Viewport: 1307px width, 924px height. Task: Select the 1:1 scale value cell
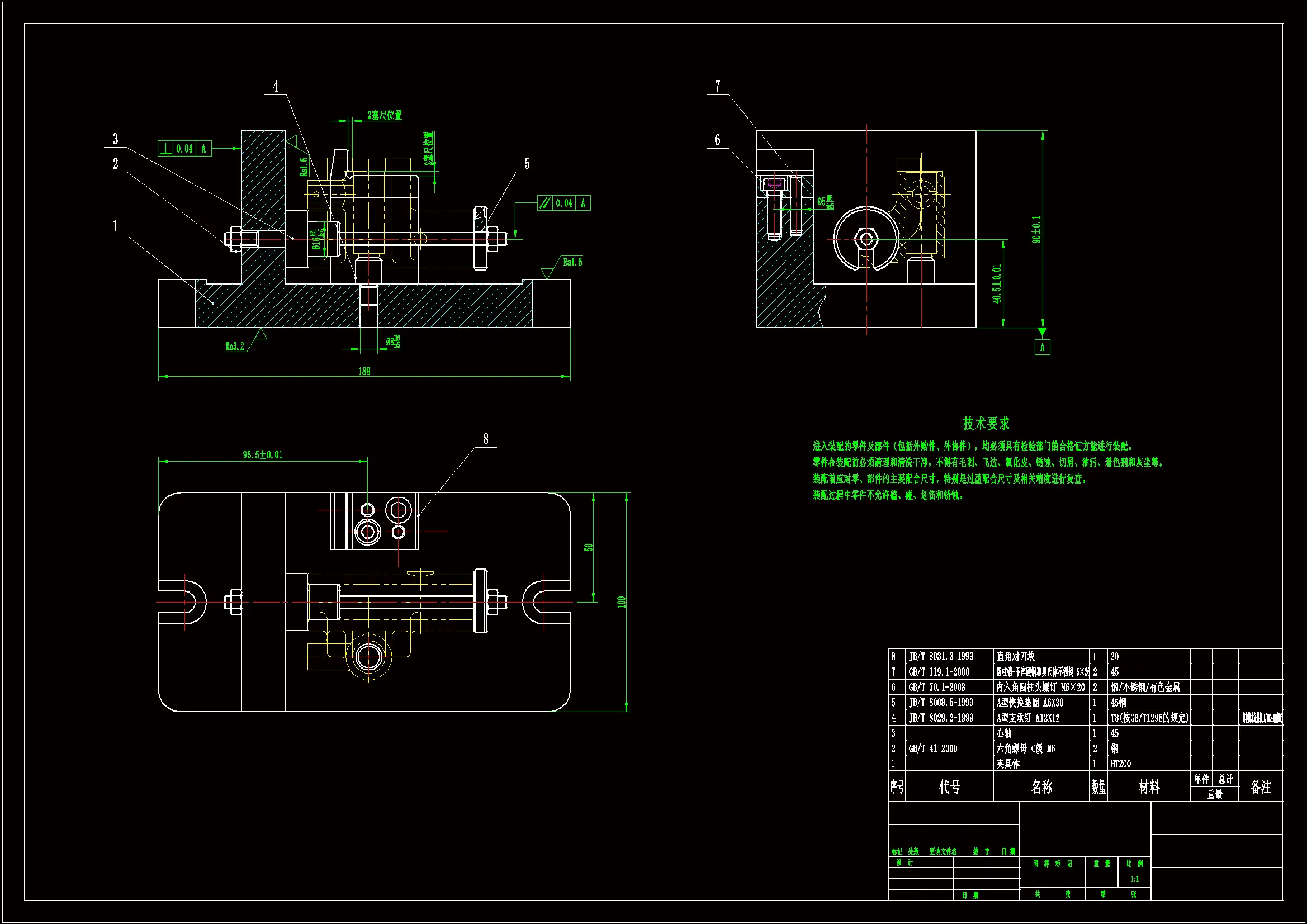pyautogui.click(x=1134, y=879)
